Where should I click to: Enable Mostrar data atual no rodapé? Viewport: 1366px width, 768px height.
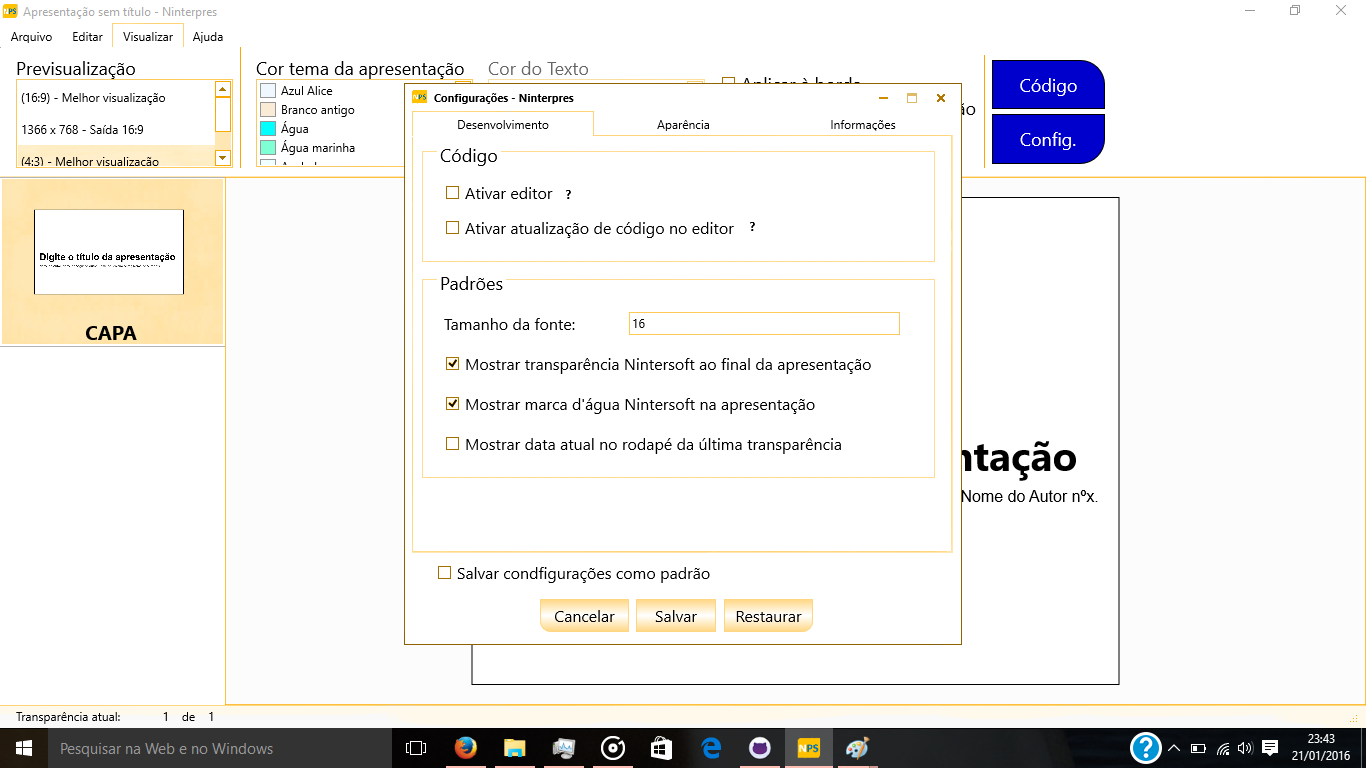click(x=453, y=444)
